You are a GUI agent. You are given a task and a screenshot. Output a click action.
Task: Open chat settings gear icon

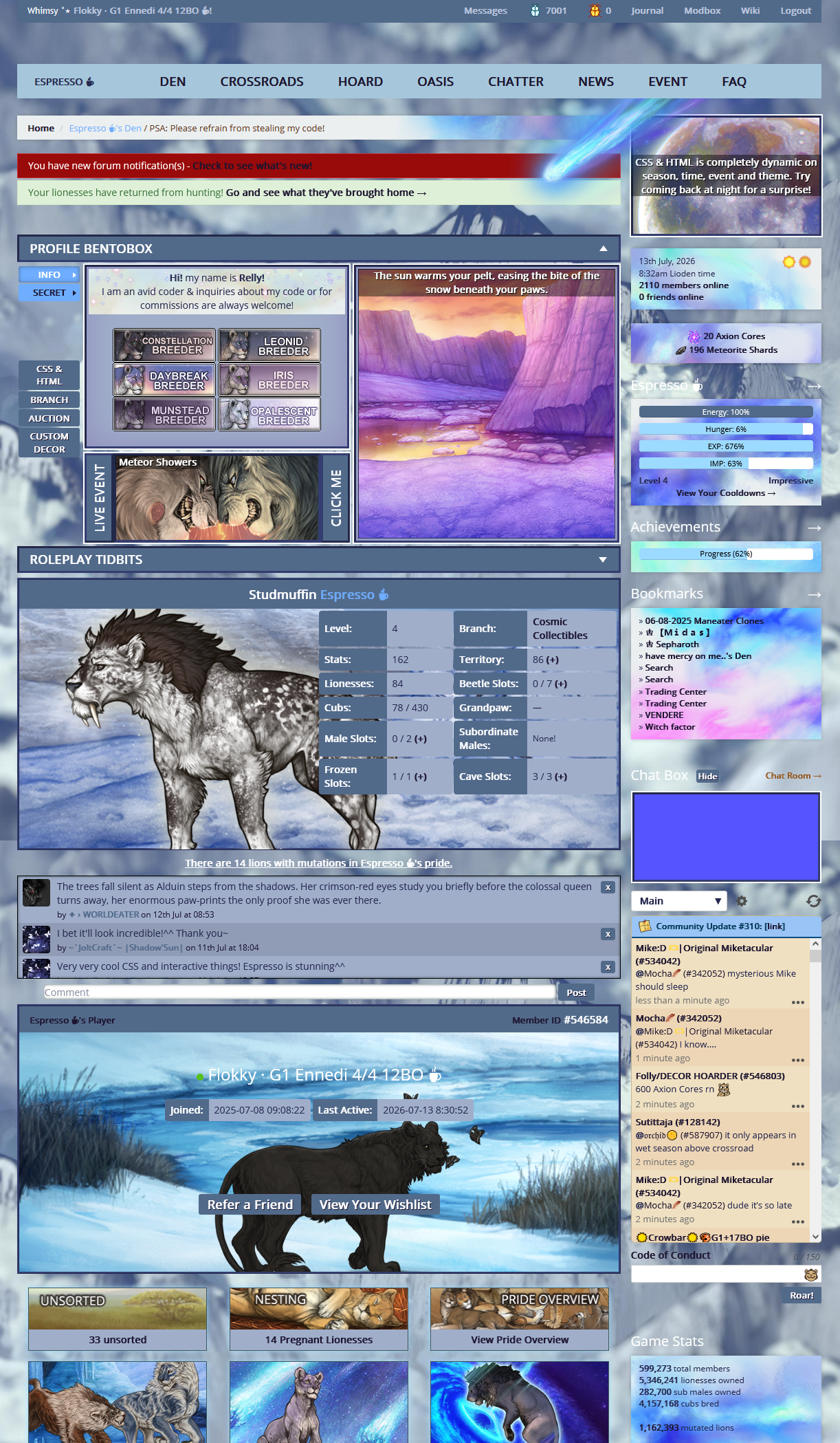click(x=742, y=900)
